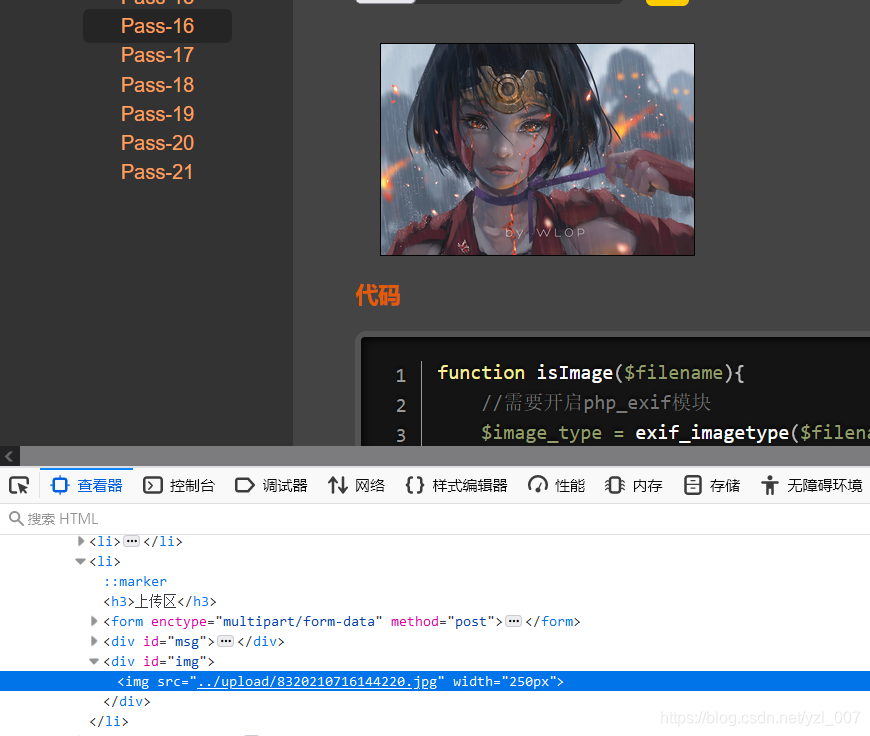Select Pass-16 in the sidebar
This screenshot has height=736, width=870.
point(158,26)
